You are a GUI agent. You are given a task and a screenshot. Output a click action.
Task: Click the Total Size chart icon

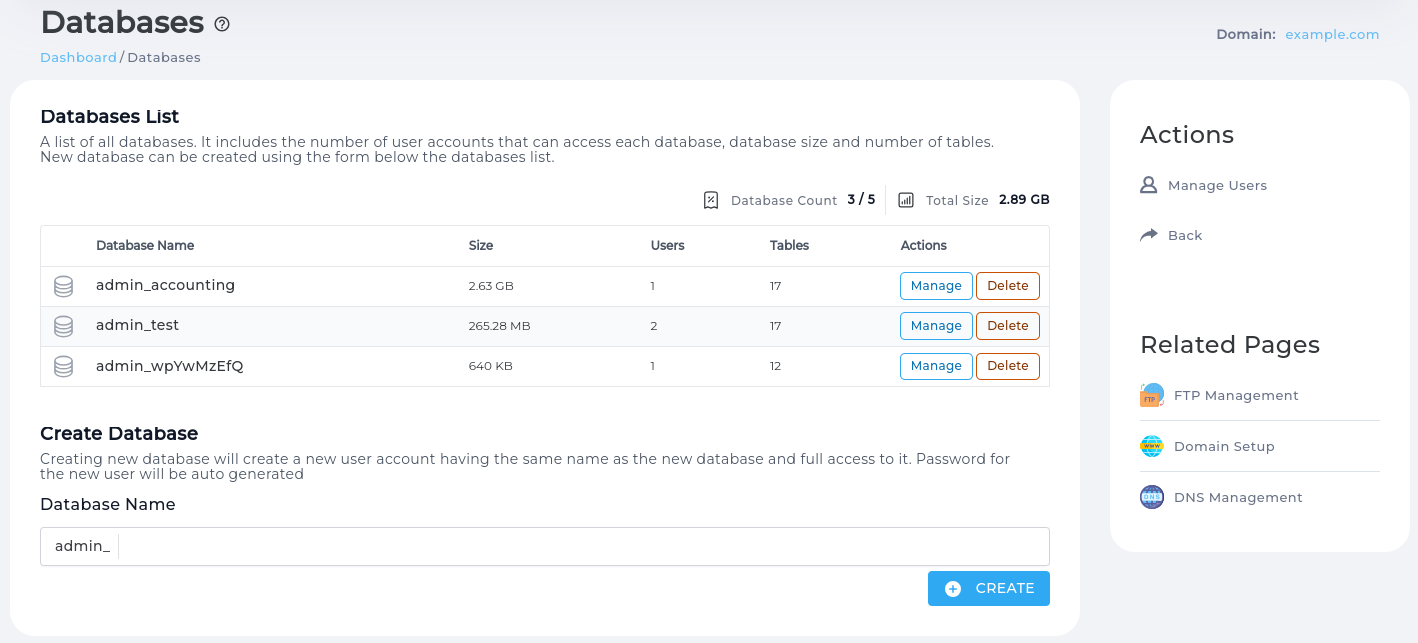[x=906, y=199]
